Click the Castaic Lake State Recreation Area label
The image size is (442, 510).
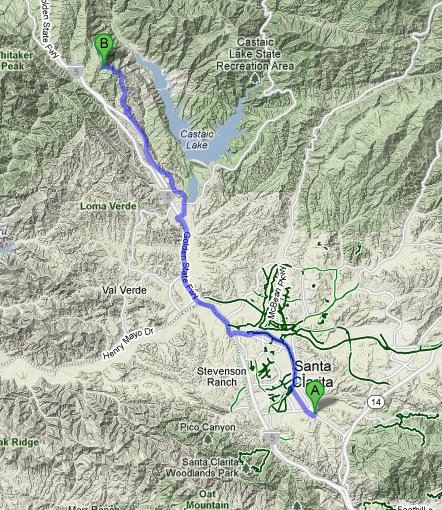255,54
